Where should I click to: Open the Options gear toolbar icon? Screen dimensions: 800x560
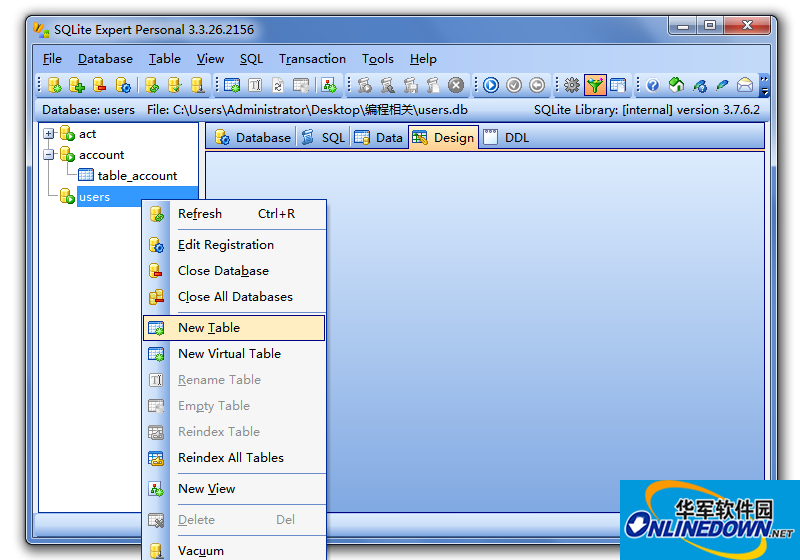pos(572,85)
